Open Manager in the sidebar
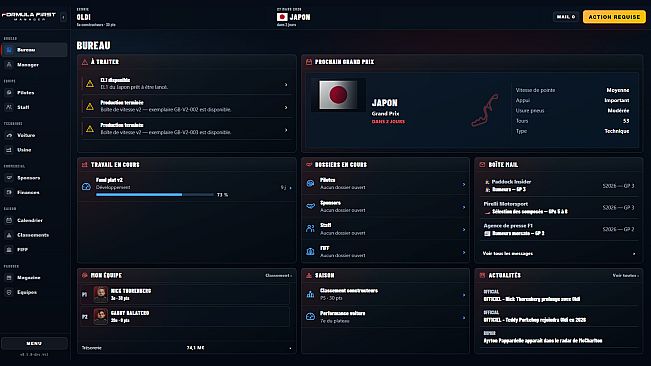The height and width of the screenshot is (366, 651). 34,65
